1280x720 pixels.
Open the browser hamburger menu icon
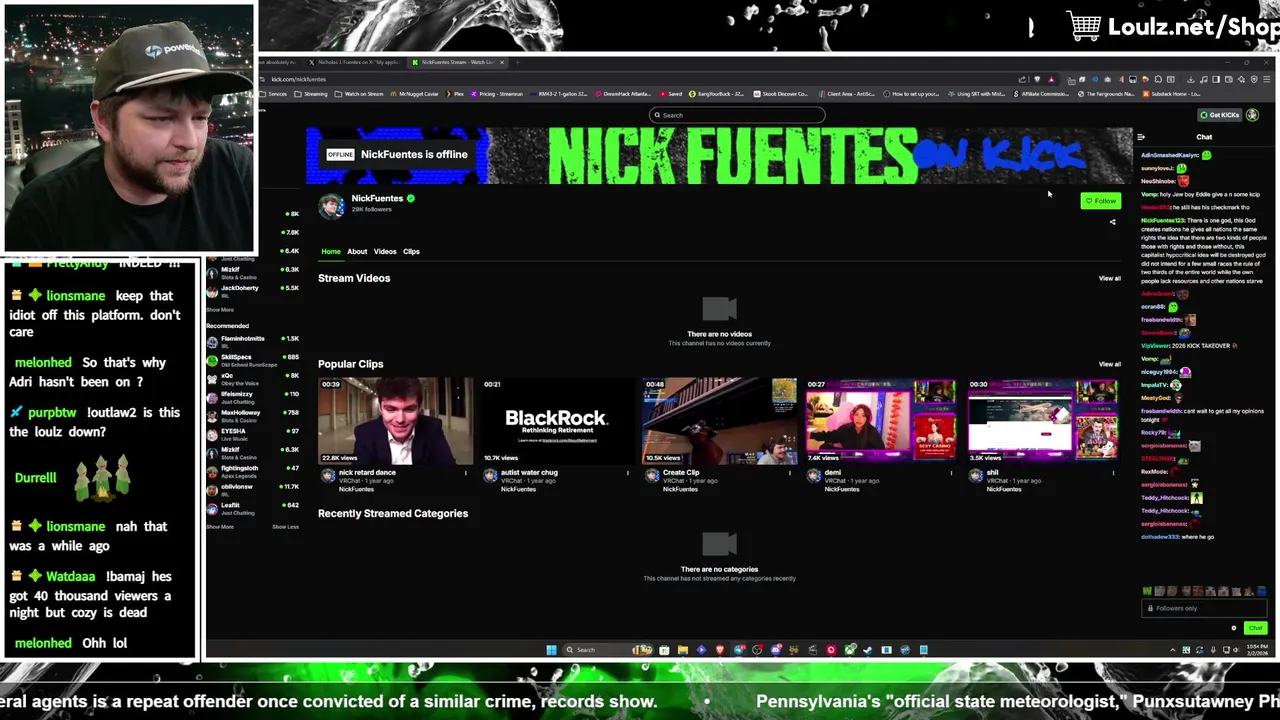coord(1266,79)
